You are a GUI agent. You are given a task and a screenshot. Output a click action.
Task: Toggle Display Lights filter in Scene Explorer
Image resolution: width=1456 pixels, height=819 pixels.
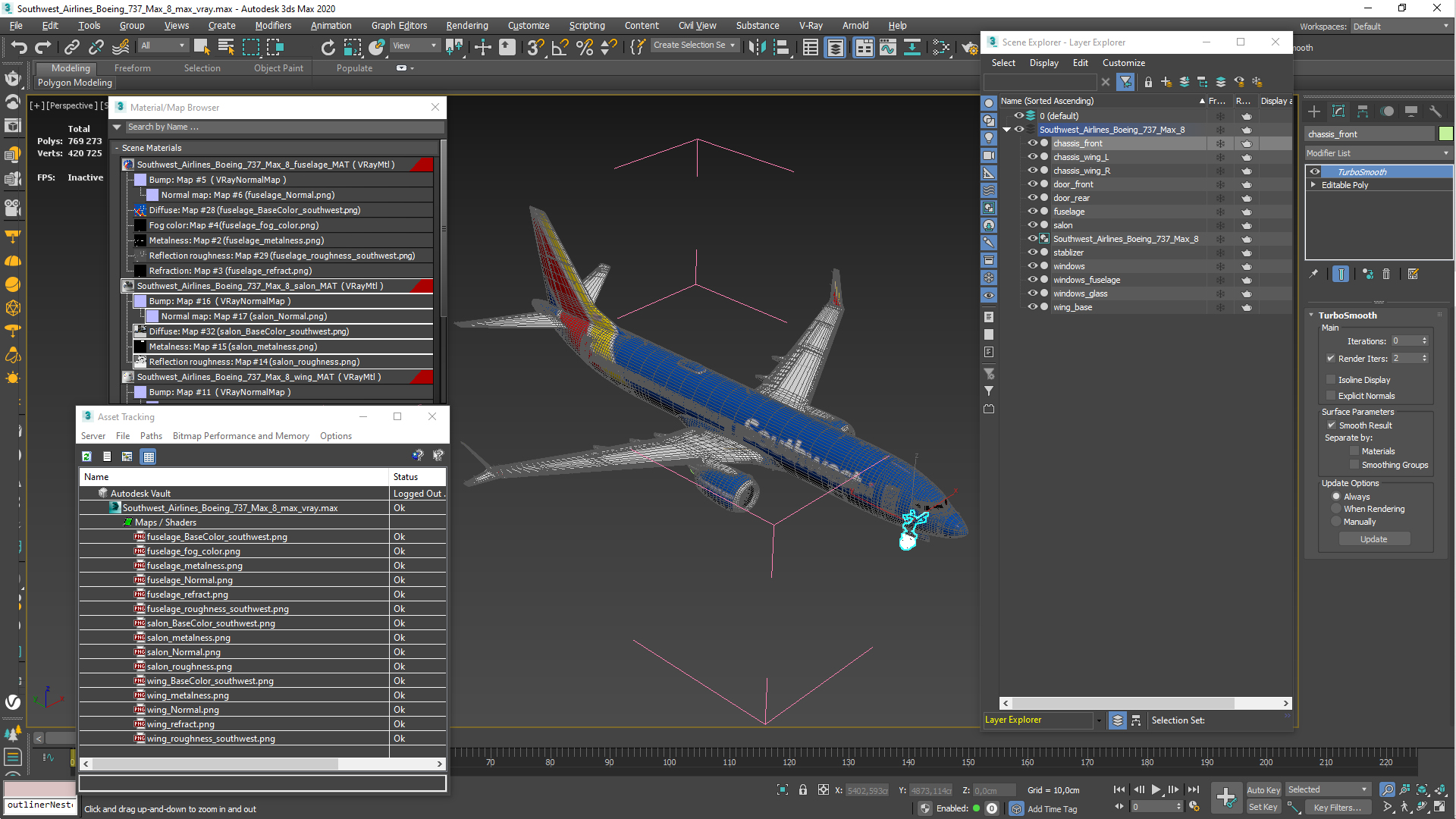[989, 138]
